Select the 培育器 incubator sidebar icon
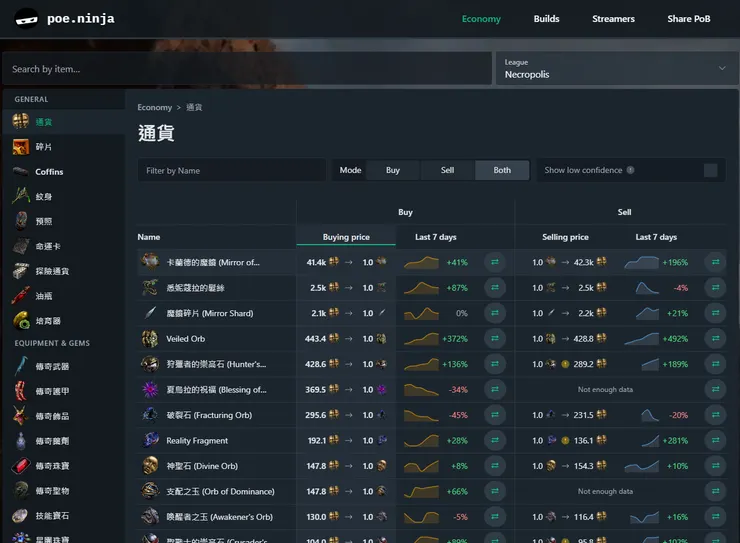The image size is (740, 543). coord(20,321)
